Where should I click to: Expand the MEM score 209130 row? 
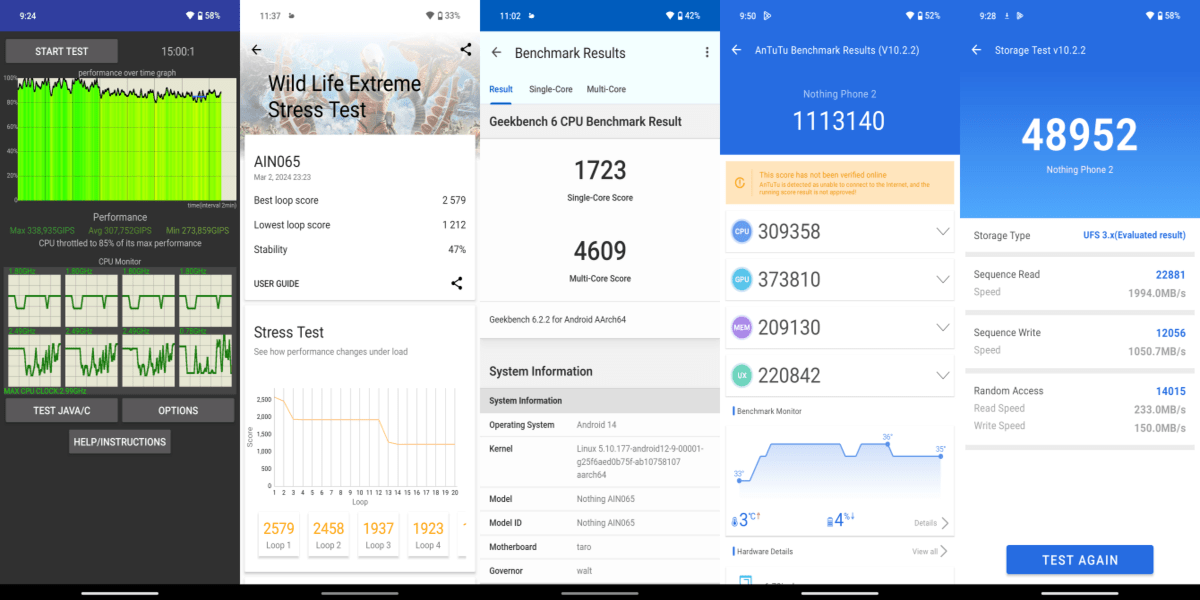[942, 327]
